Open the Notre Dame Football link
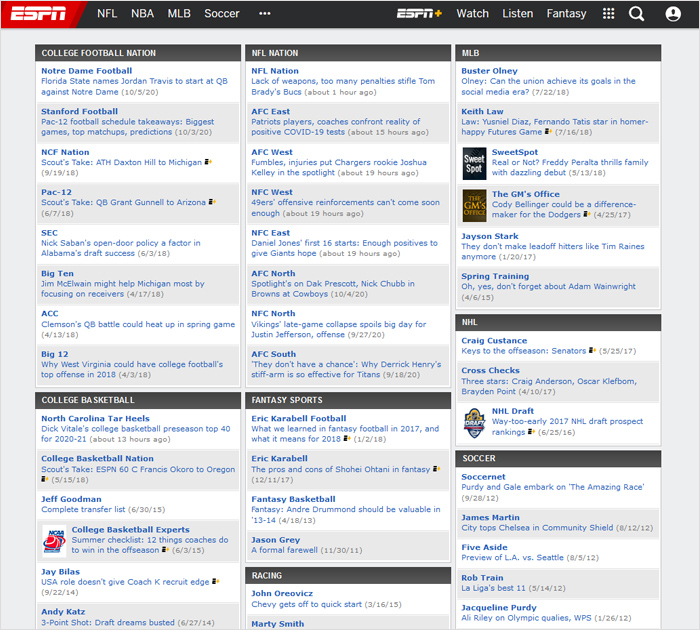This screenshot has height=630, width=700. (87, 71)
